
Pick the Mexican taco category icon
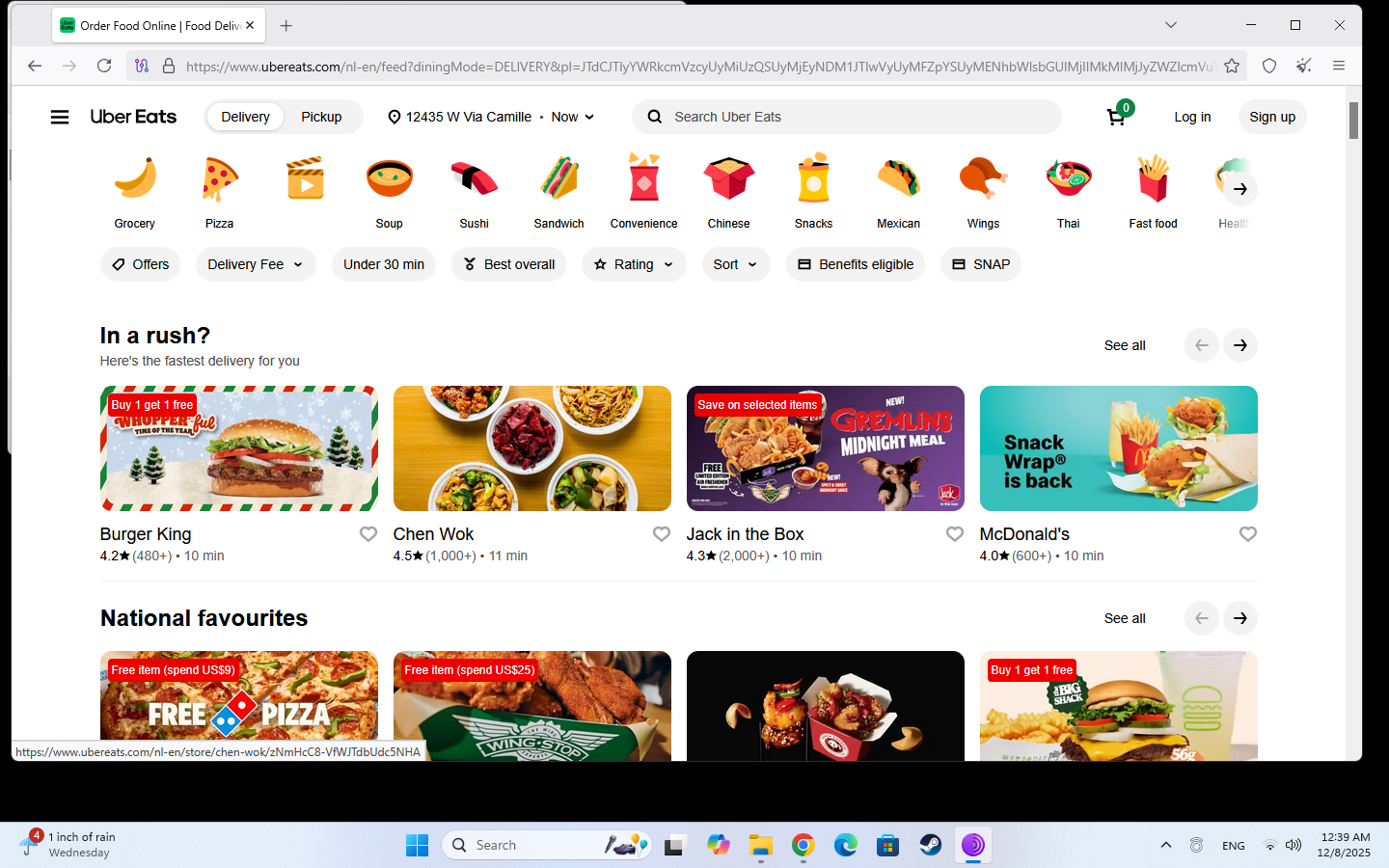point(898,180)
